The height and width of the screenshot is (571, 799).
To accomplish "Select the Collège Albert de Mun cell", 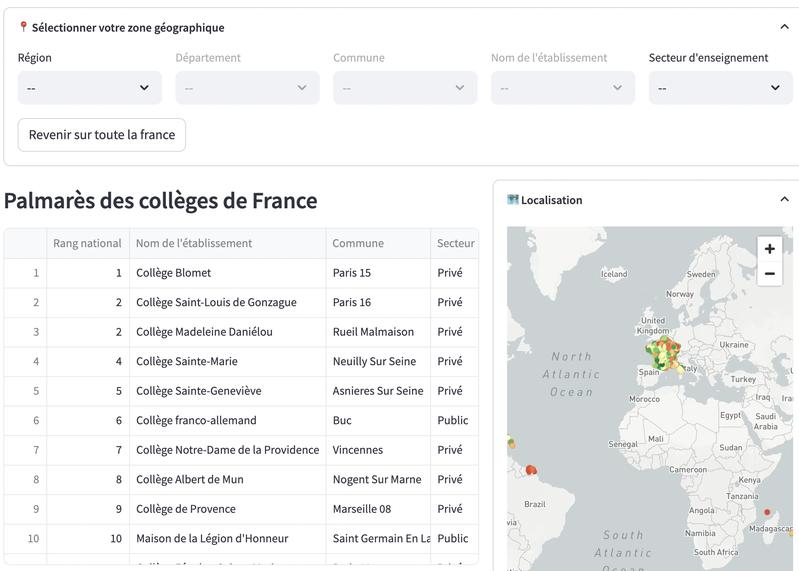I will point(227,480).
